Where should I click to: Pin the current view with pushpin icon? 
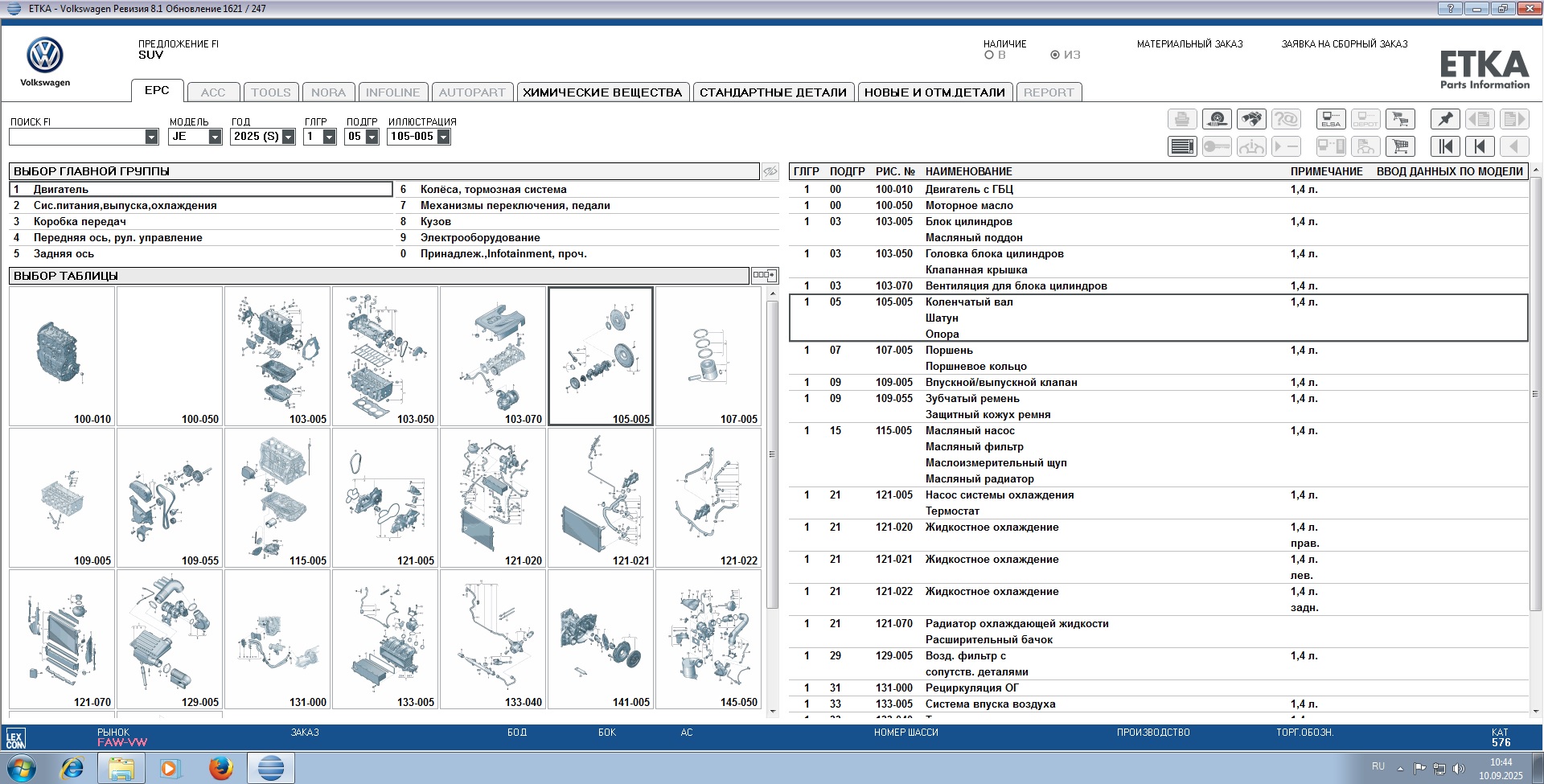click(1445, 120)
